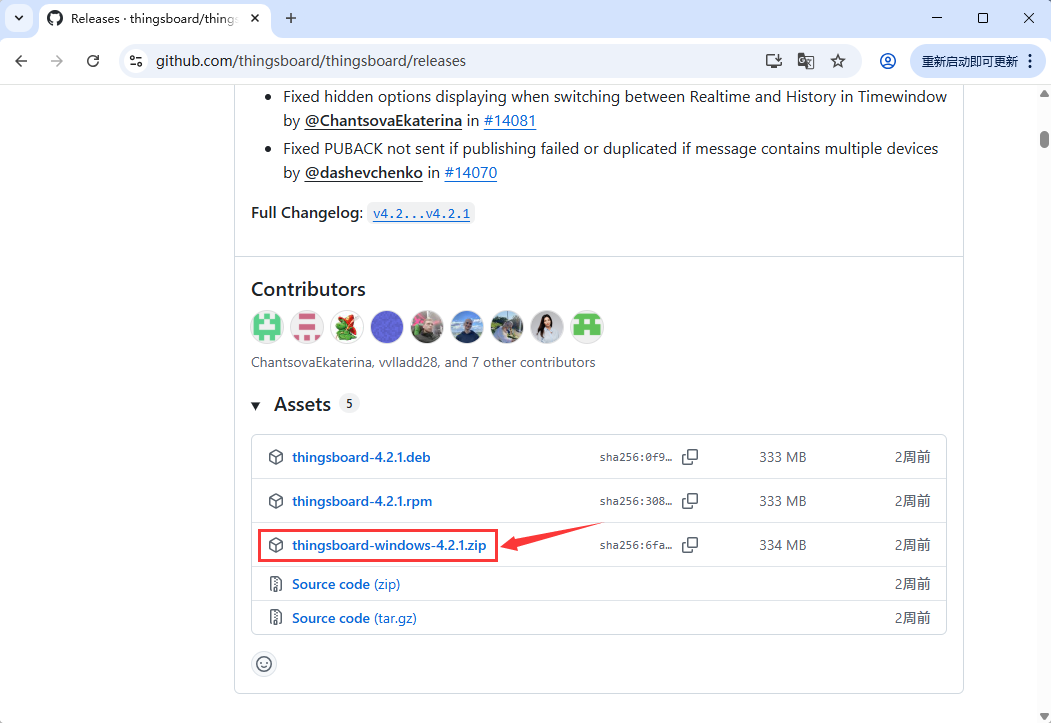Open the Chrome profile icon
The image size is (1051, 723).
click(x=887, y=61)
